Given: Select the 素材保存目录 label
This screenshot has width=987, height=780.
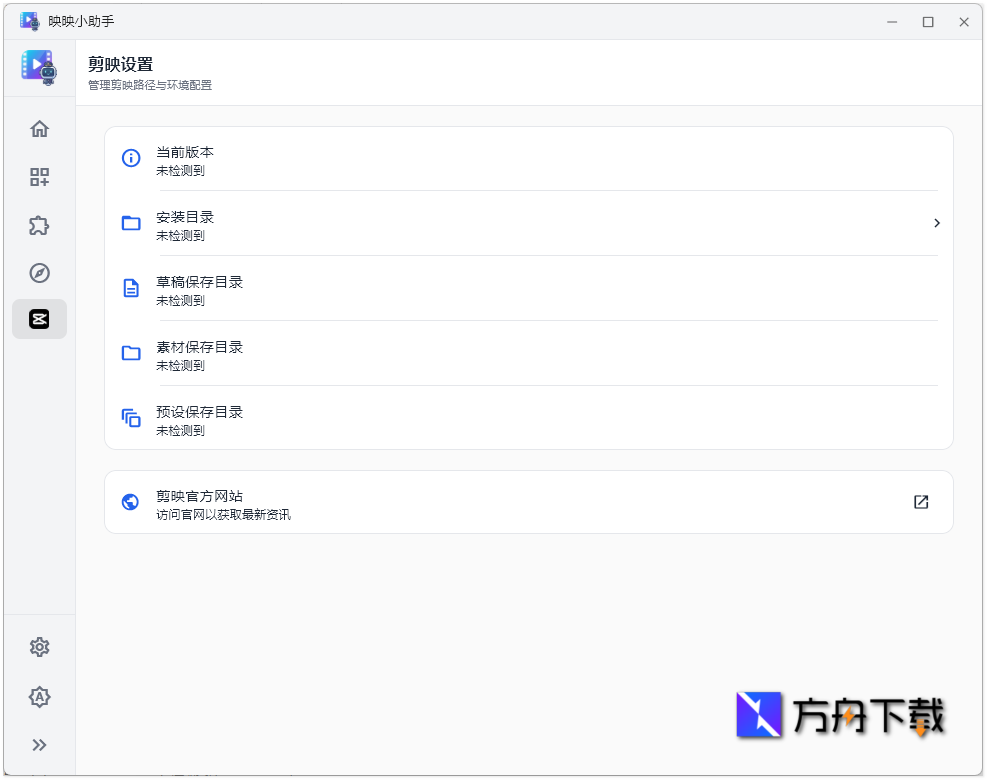Looking at the screenshot, I should 200,347.
